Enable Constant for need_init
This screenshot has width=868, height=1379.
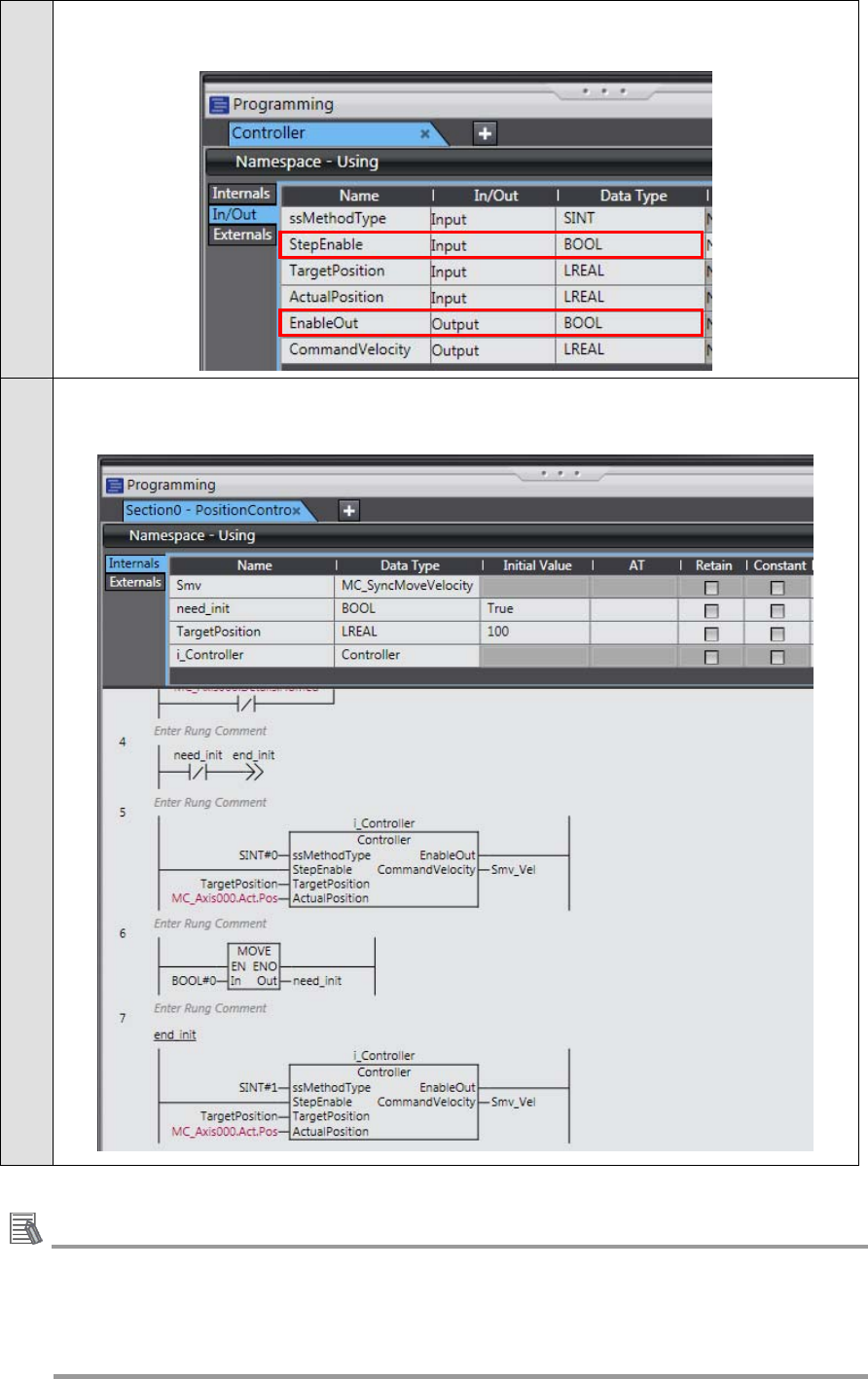coord(778,610)
